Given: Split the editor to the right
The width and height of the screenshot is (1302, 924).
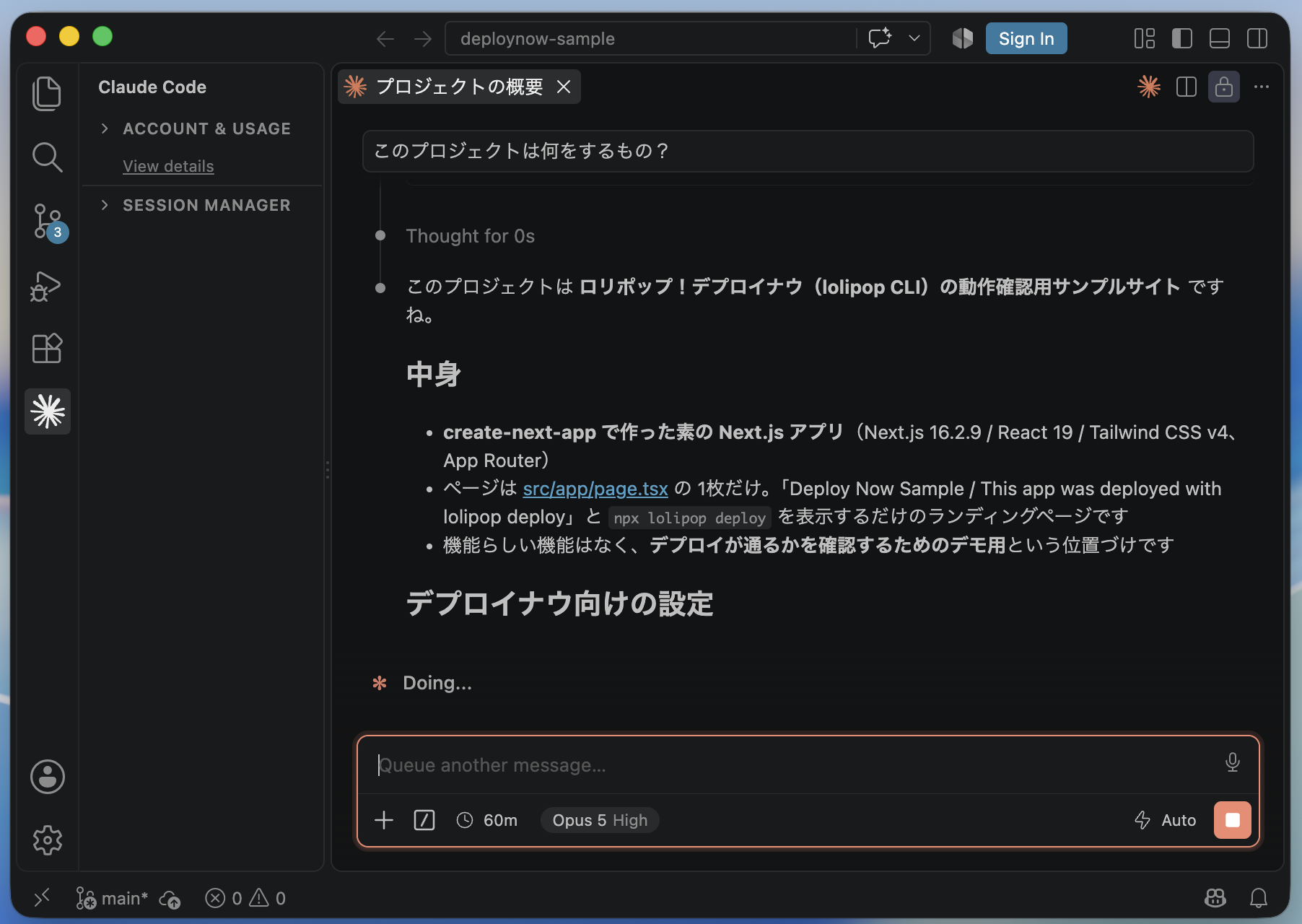Looking at the screenshot, I should (x=1187, y=87).
